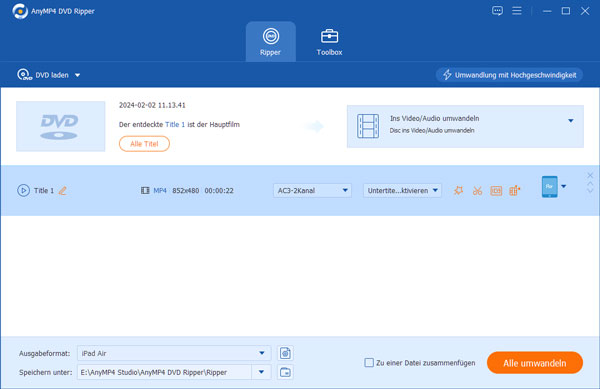This screenshot has height=389, width=600.
Task: Maximize the AnyMP4 window
Action: (x=566, y=11)
